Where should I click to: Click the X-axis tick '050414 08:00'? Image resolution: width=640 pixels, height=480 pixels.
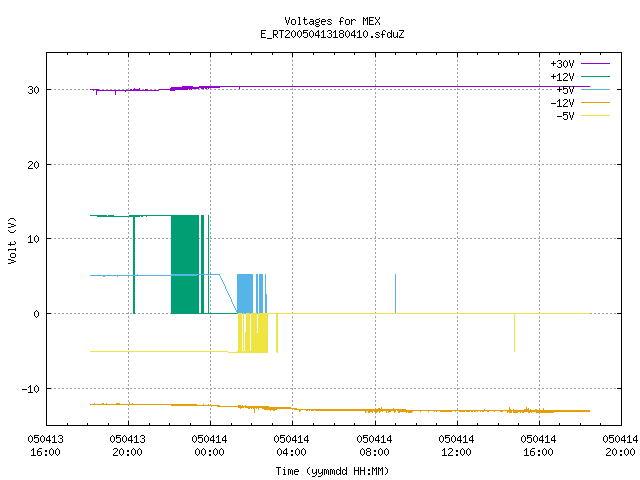[374, 445]
